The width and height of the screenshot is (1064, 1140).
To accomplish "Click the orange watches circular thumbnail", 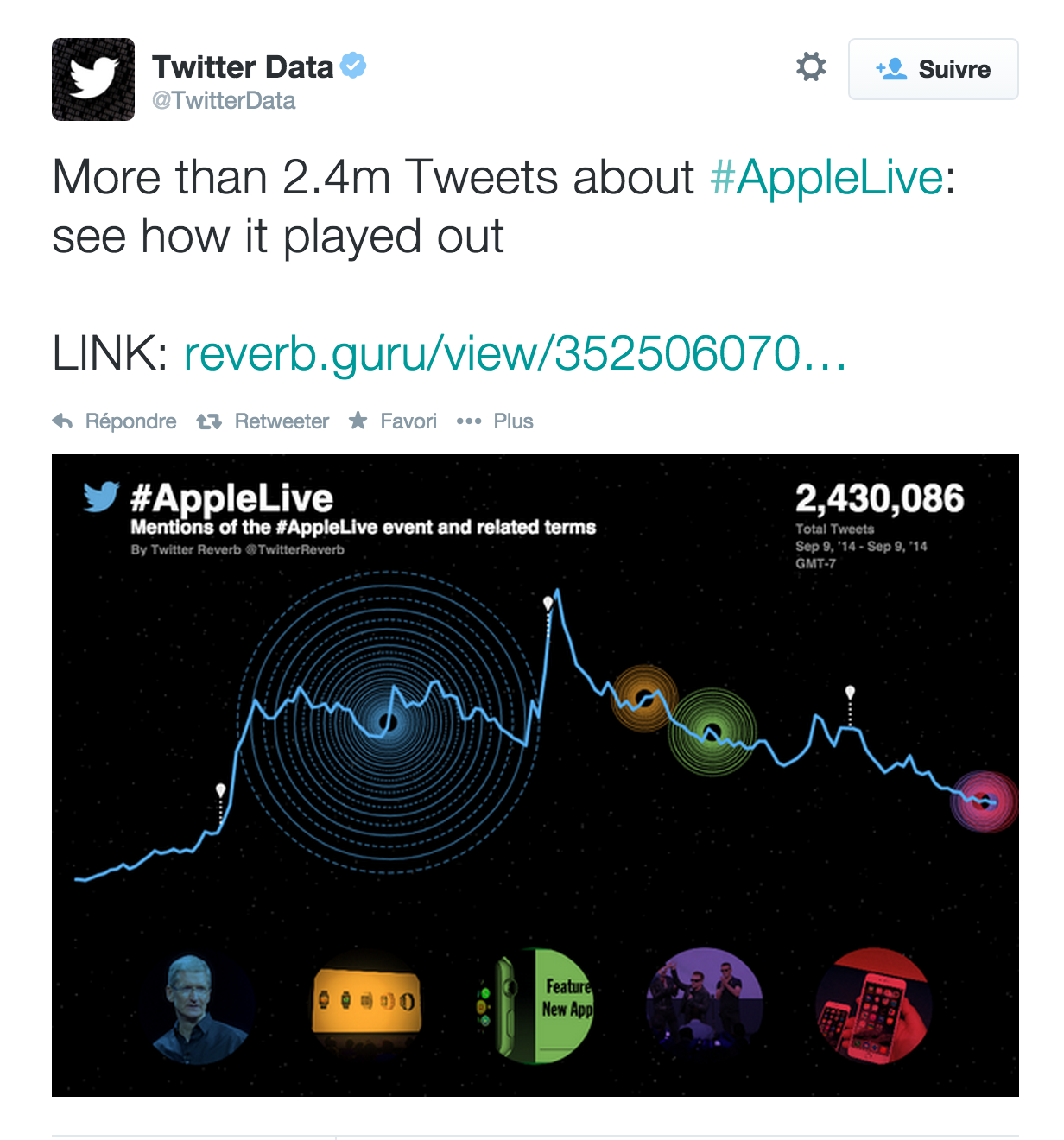I will point(367,1002).
